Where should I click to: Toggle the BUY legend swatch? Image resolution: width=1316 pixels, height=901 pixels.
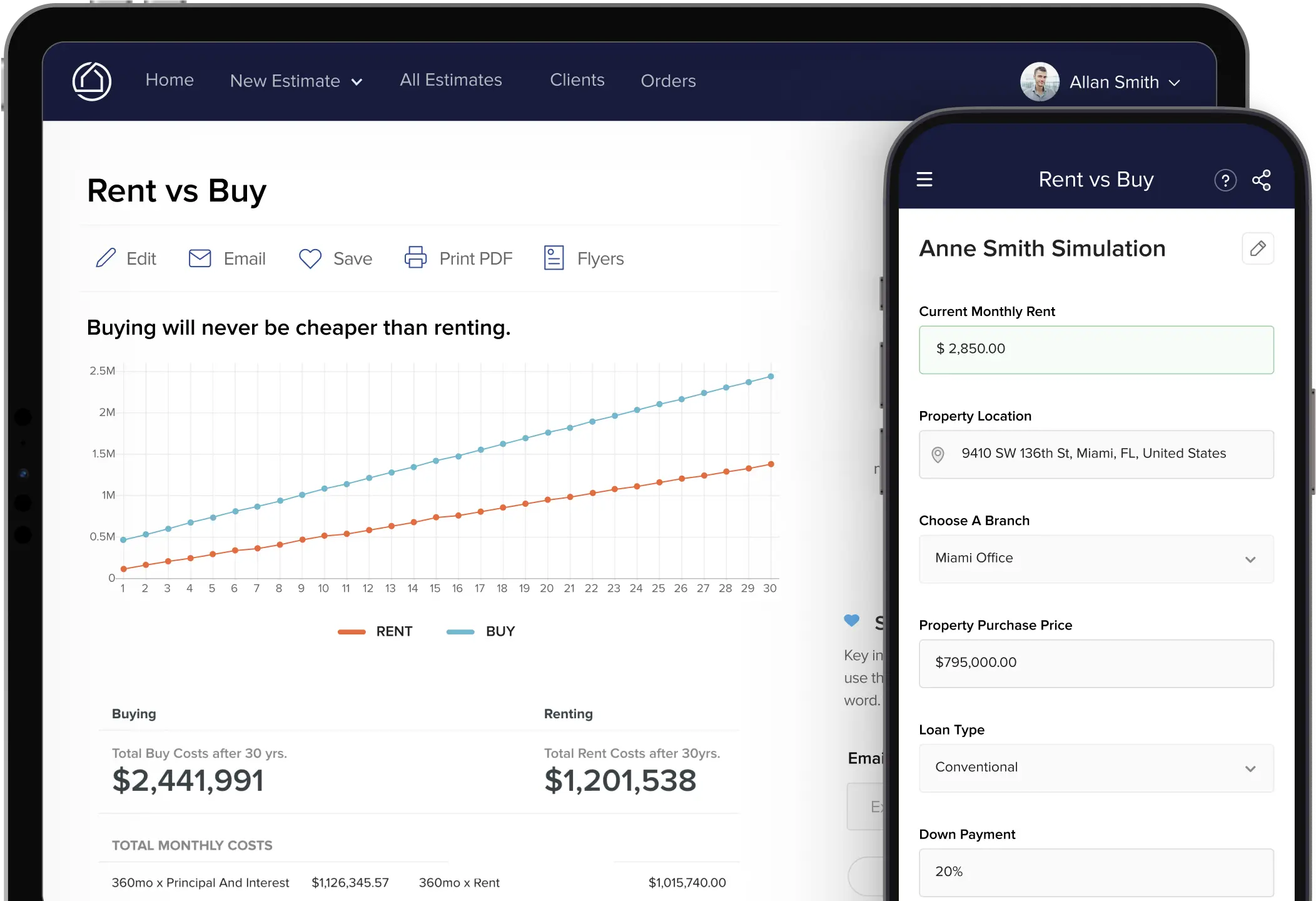(460, 632)
